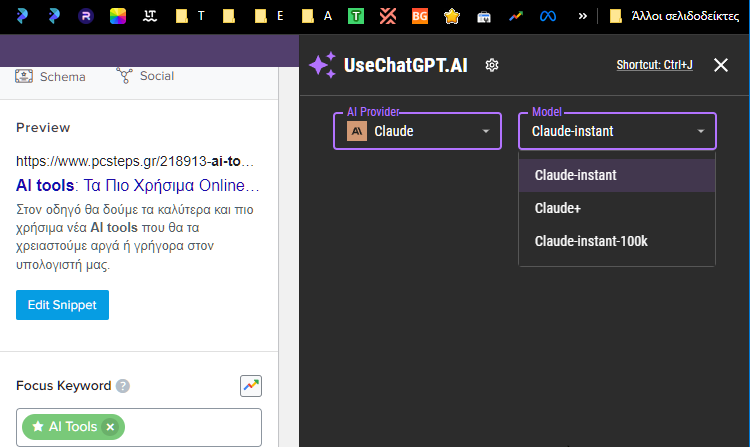
Task: Open the rainbow color square bookmark
Action: [118, 16]
